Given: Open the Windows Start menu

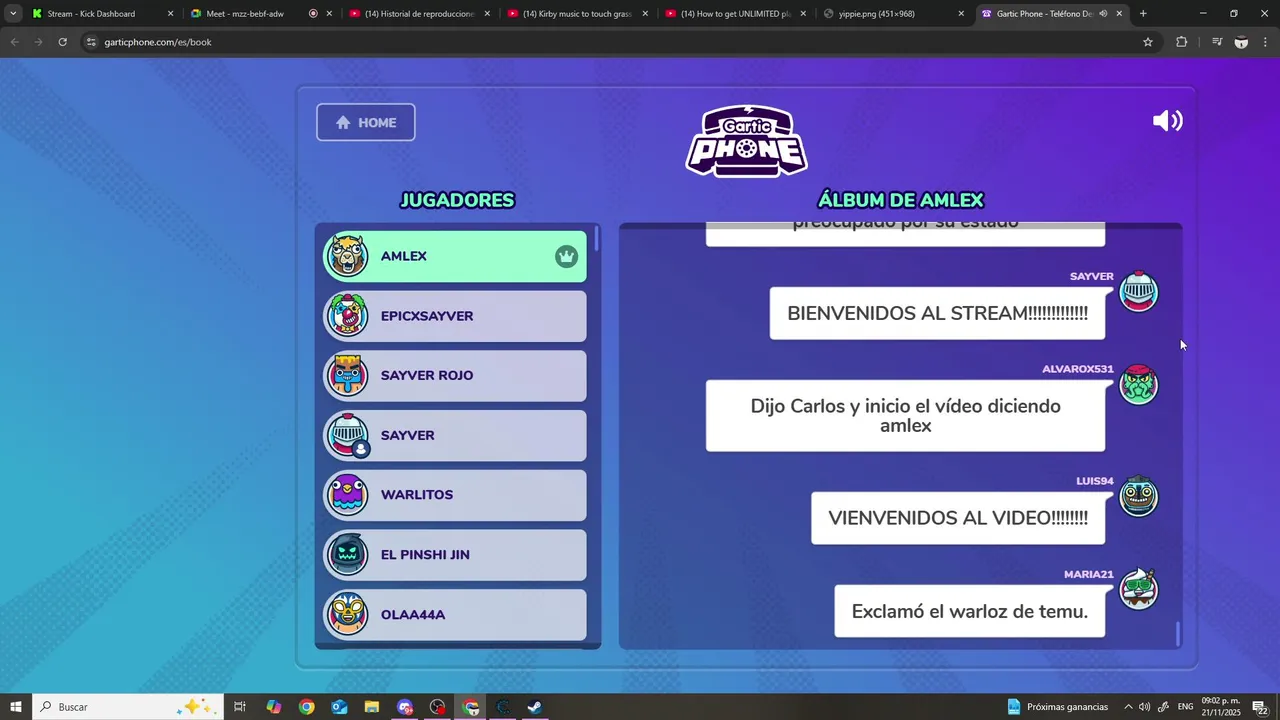Looking at the screenshot, I should tap(16, 707).
